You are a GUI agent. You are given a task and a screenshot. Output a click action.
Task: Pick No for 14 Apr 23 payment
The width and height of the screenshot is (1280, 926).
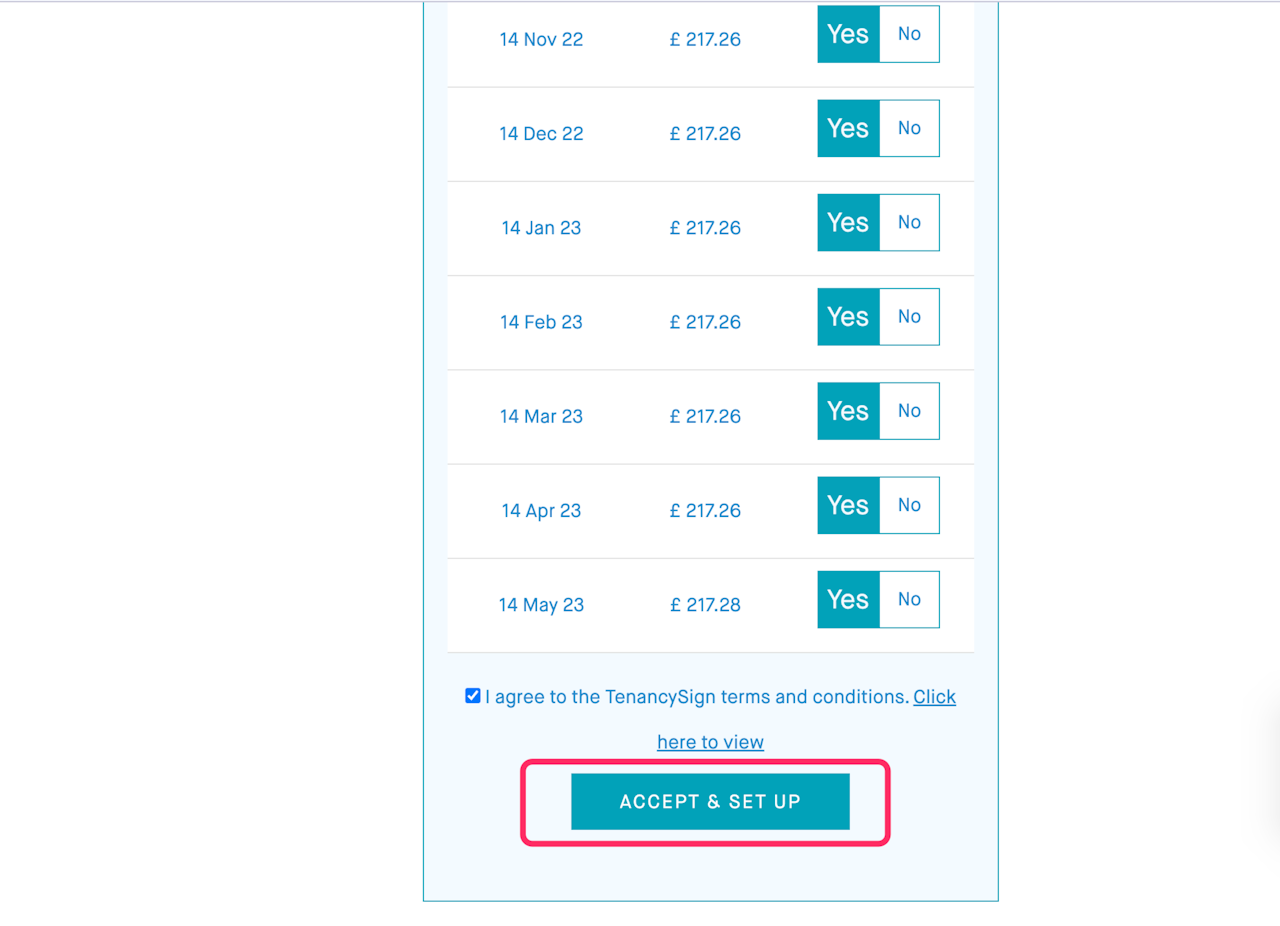(x=909, y=505)
